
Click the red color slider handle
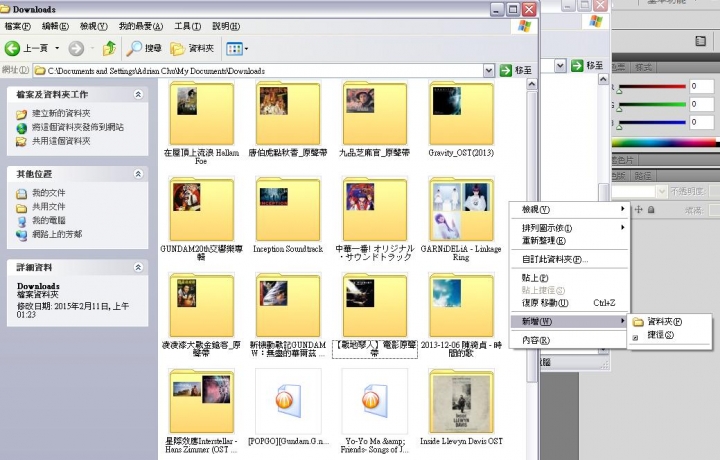619,91
